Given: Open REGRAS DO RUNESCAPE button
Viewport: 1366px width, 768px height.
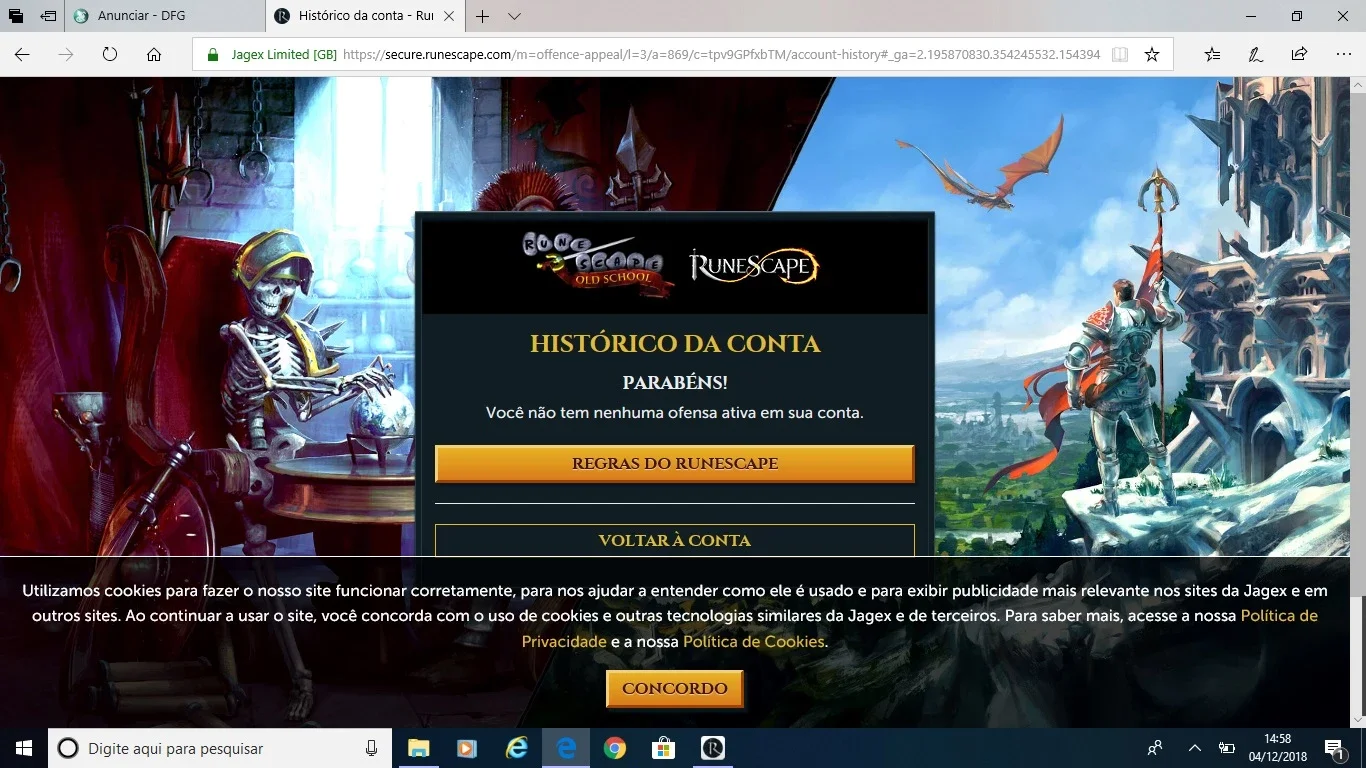Looking at the screenshot, I should tap(675, 464).
